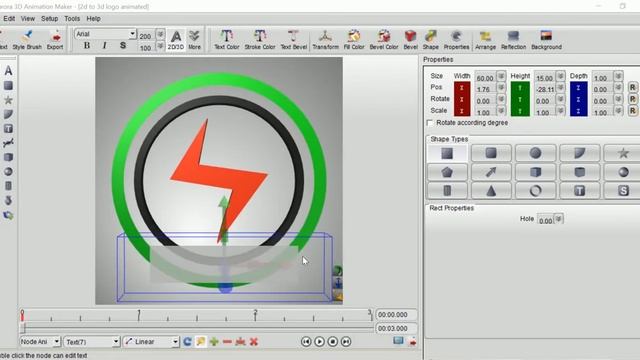Open the More text options
This screenshot has width=640, height=360.
pyautogui.click(x=194, y=40)
